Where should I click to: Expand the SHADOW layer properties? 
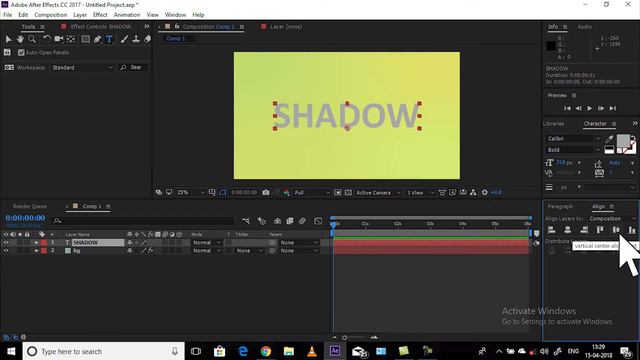36,242
